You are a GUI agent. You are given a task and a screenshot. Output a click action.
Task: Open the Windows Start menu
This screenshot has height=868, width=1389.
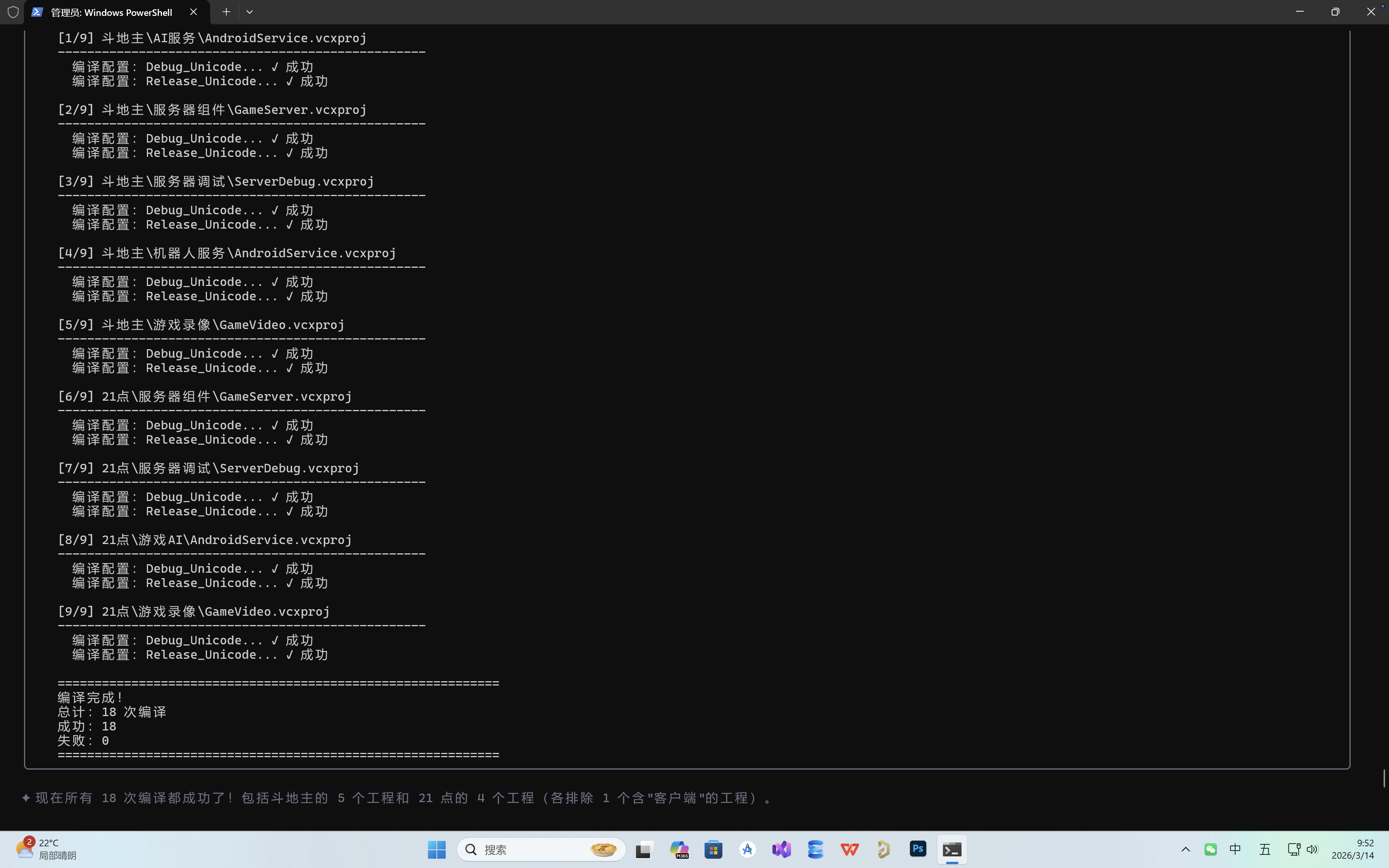pyautogui.click(x=436, y=849)
